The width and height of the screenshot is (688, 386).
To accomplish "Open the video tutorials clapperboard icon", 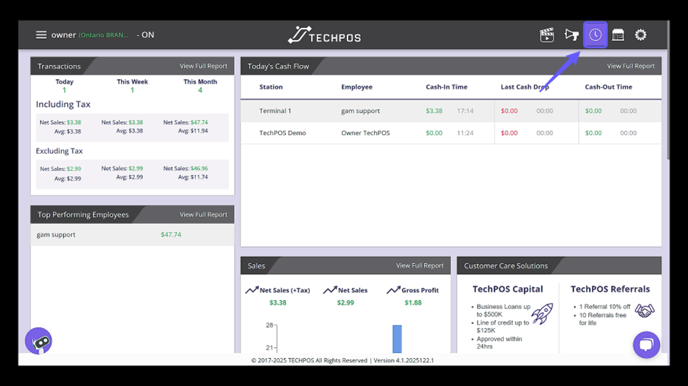I will tap(547, 35).
